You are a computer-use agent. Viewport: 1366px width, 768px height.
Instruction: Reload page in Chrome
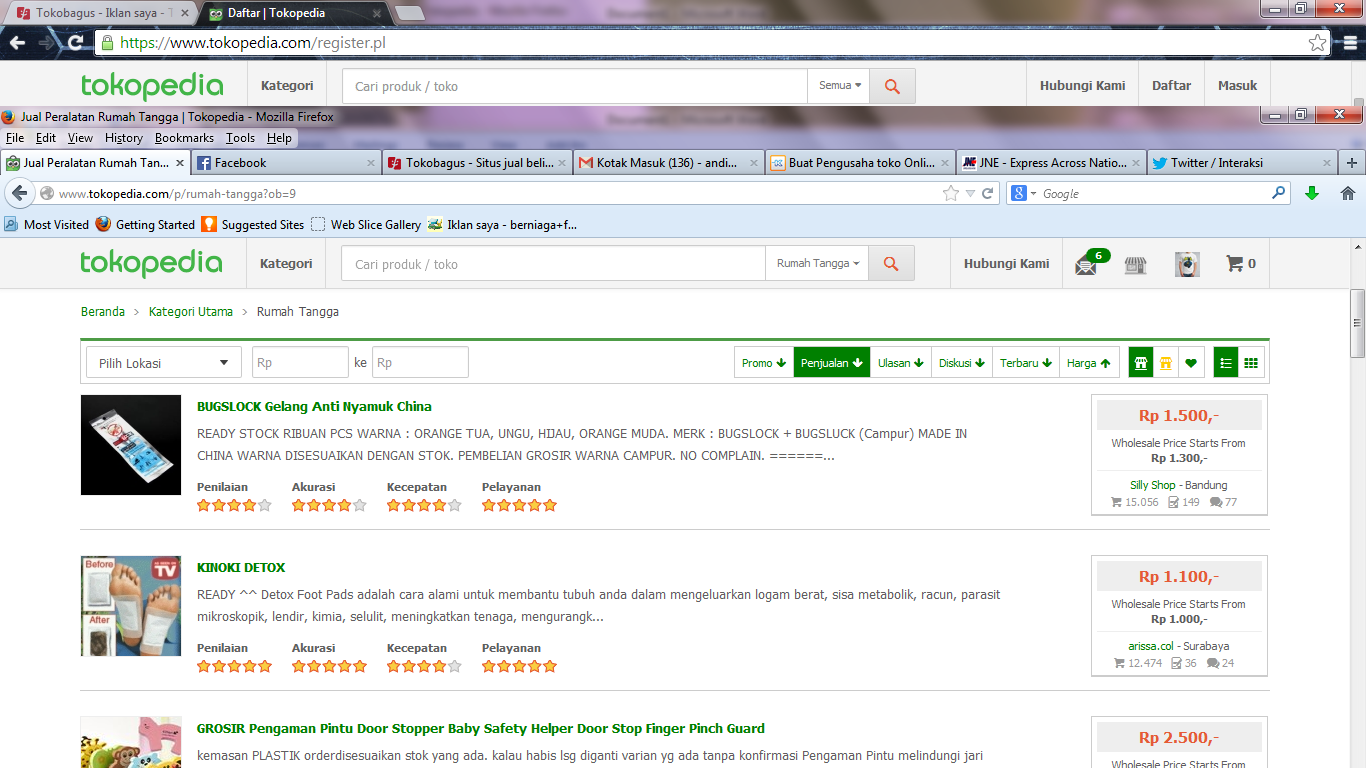point(75,43)
